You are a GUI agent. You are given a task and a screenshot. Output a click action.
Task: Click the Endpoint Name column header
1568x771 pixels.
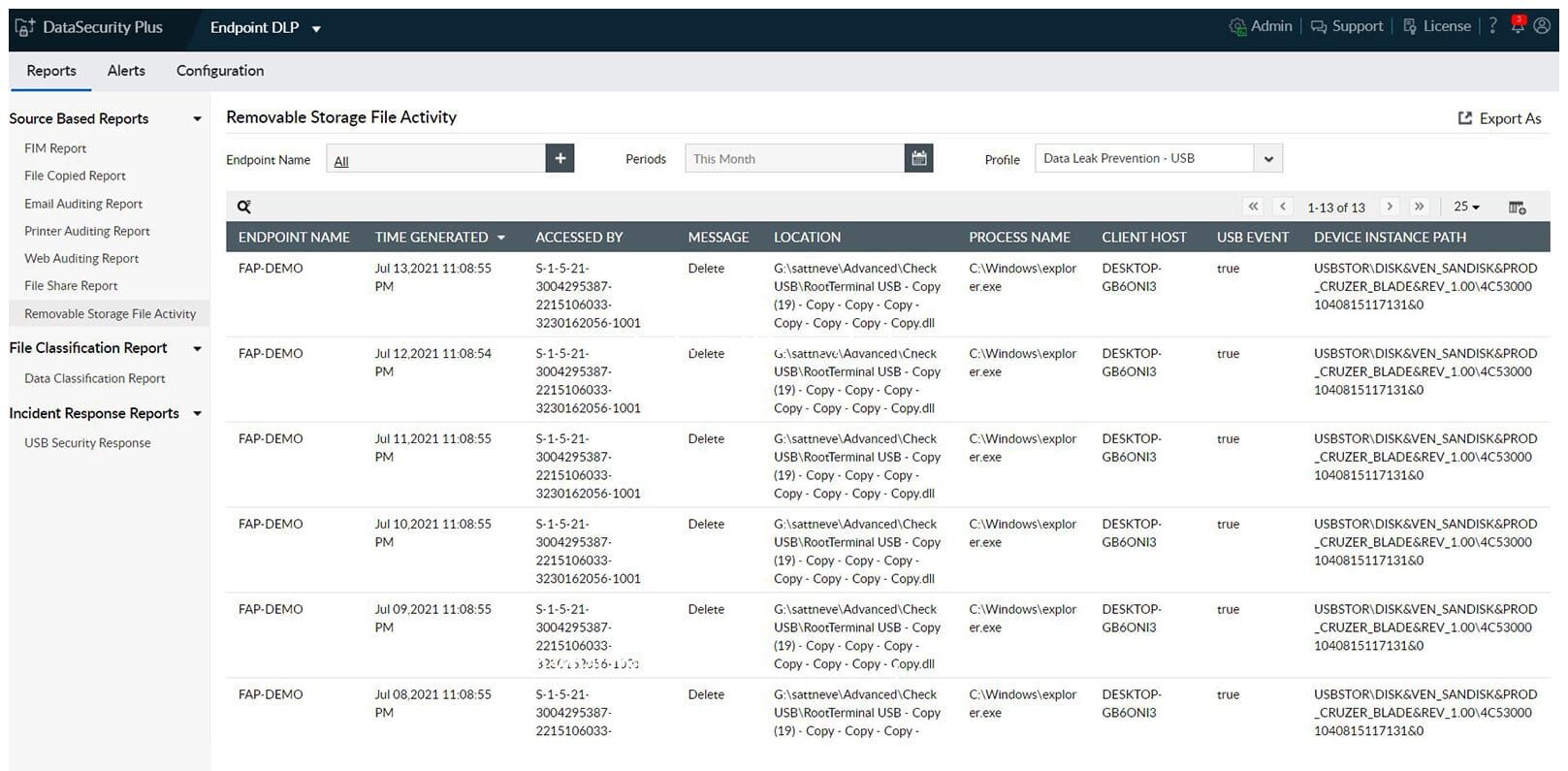[x=294, y=237]
